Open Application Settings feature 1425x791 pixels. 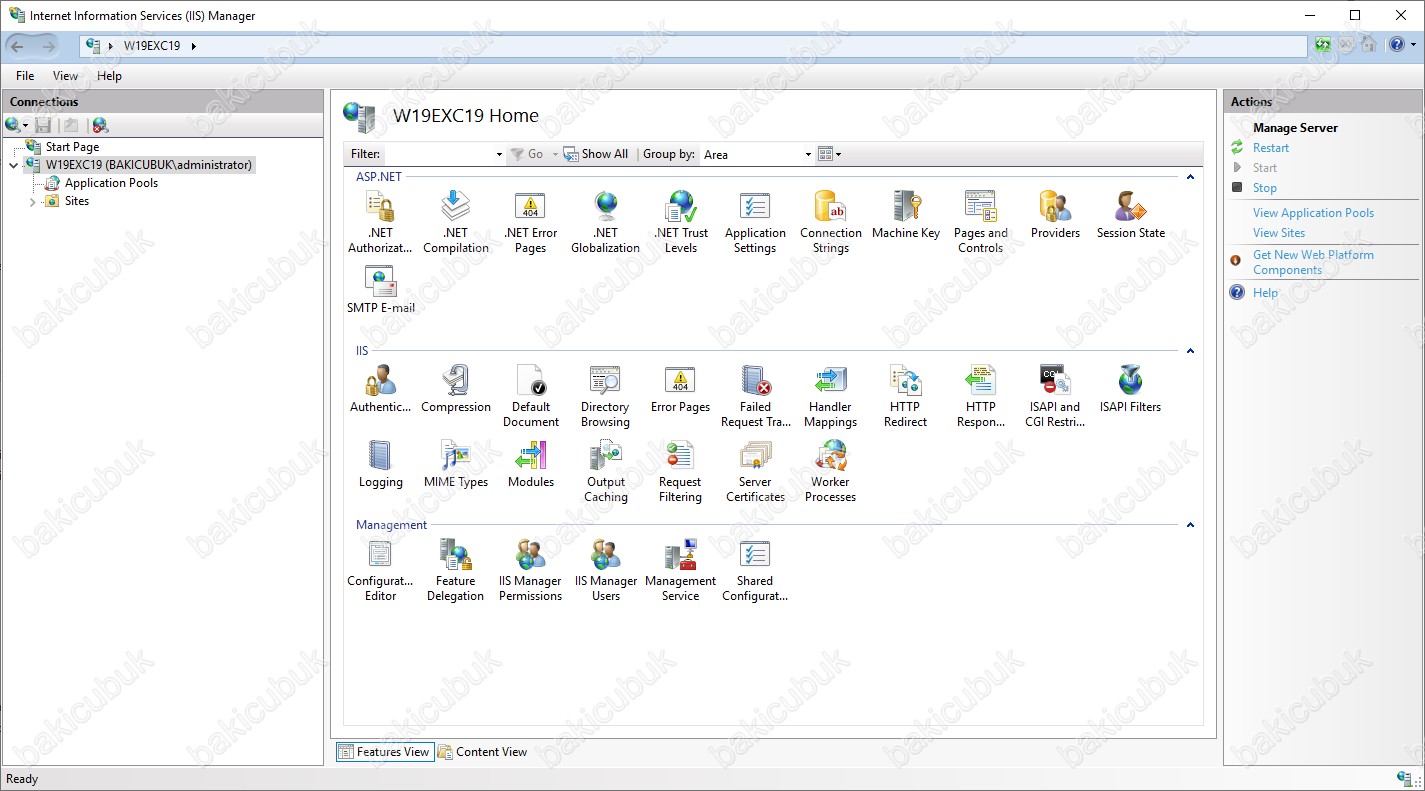click(x=755, y=222)
